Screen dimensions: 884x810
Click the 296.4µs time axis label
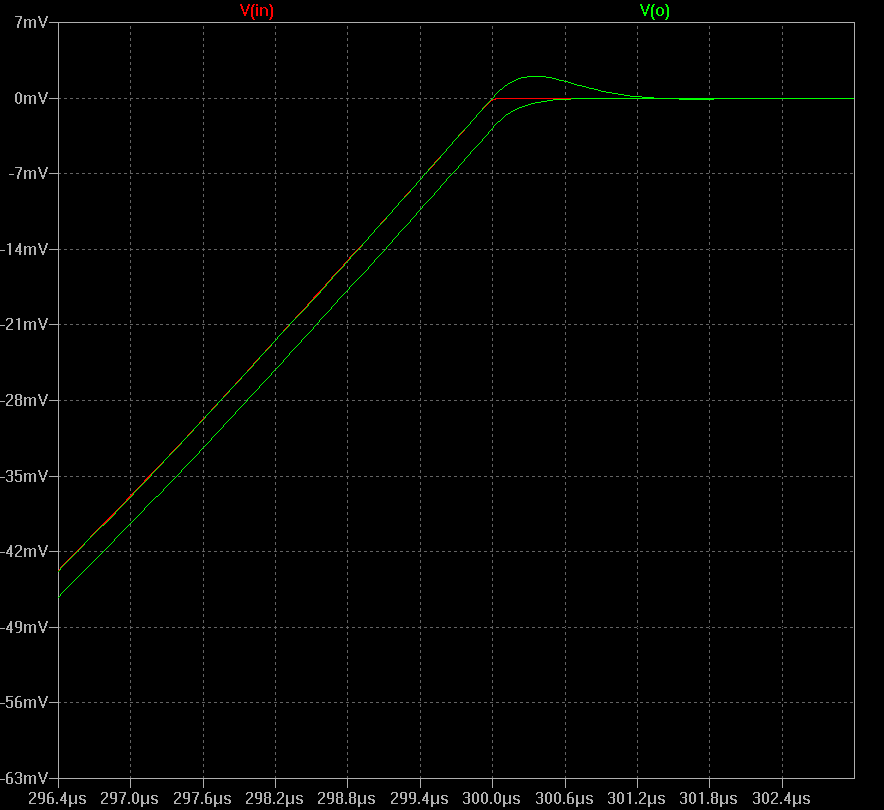[x=58, y=799]
